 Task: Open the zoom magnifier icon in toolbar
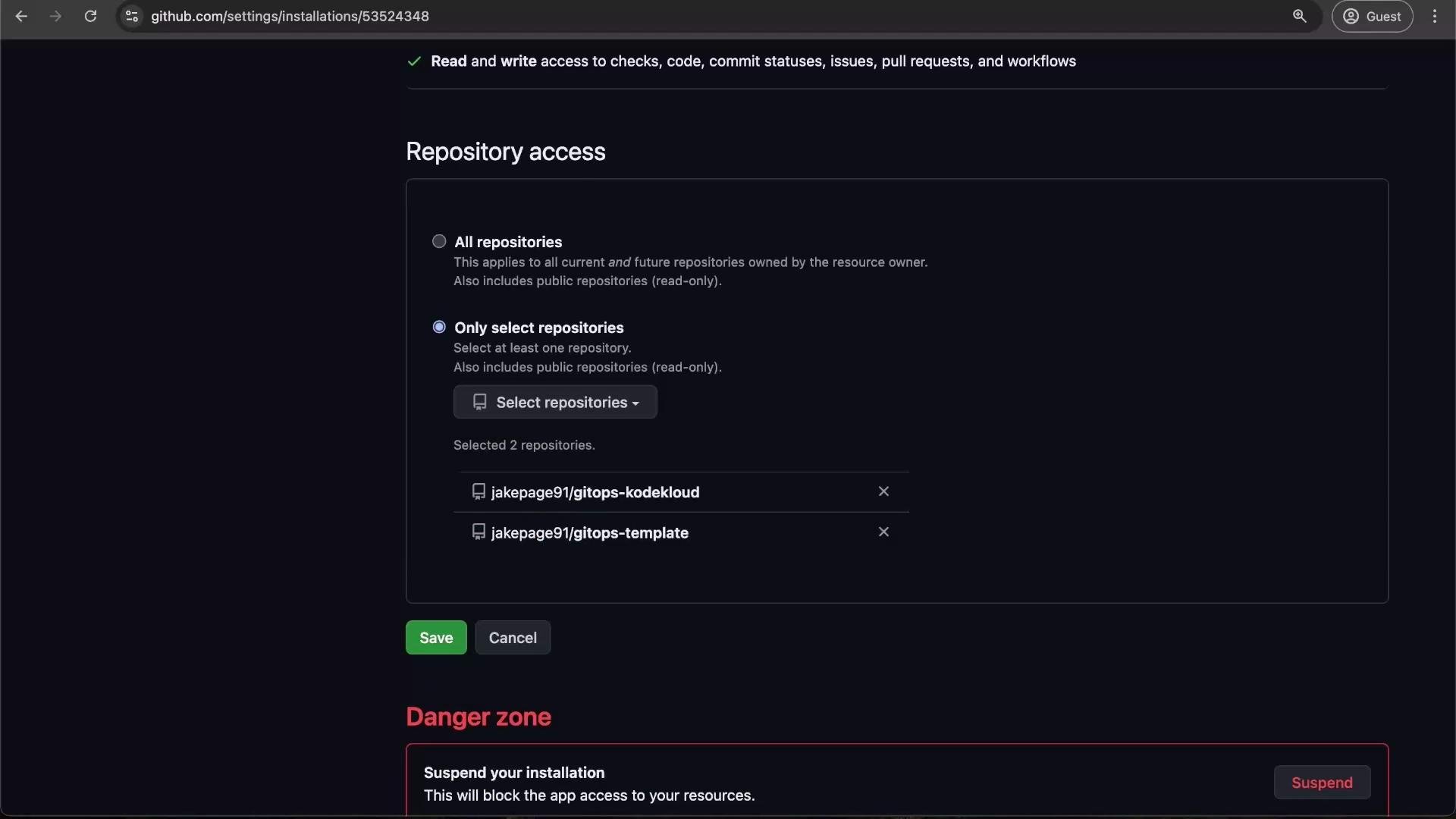point(1299,16)
